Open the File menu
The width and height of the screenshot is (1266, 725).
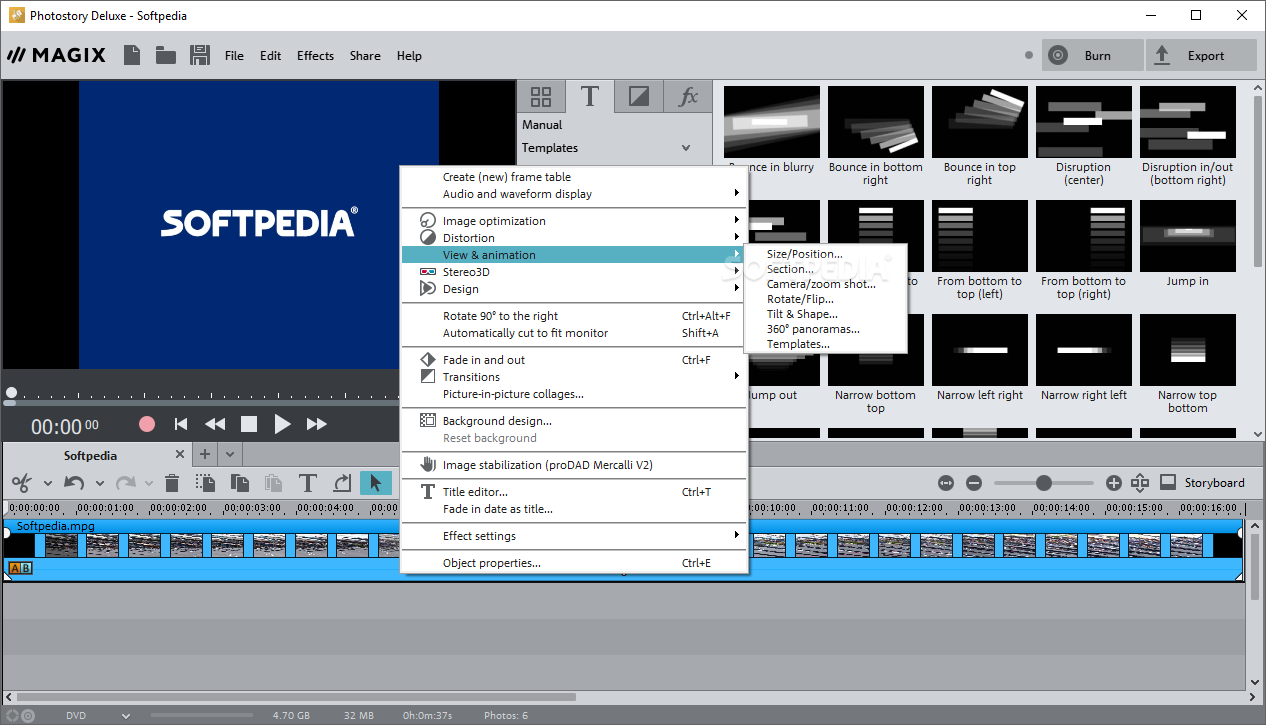click(234, 56)
